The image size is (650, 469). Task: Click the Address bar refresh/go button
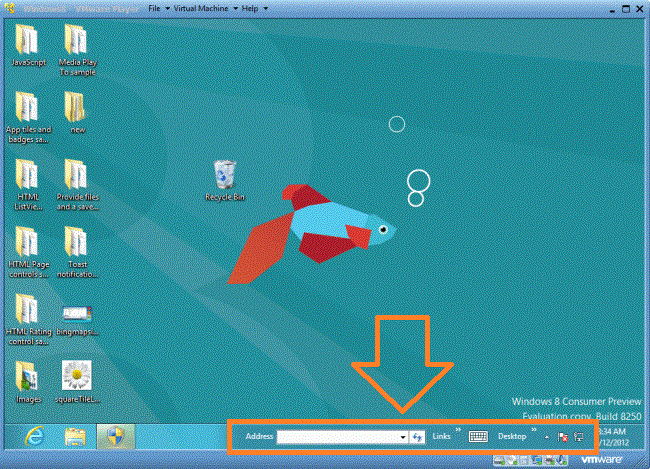point(417,437)
